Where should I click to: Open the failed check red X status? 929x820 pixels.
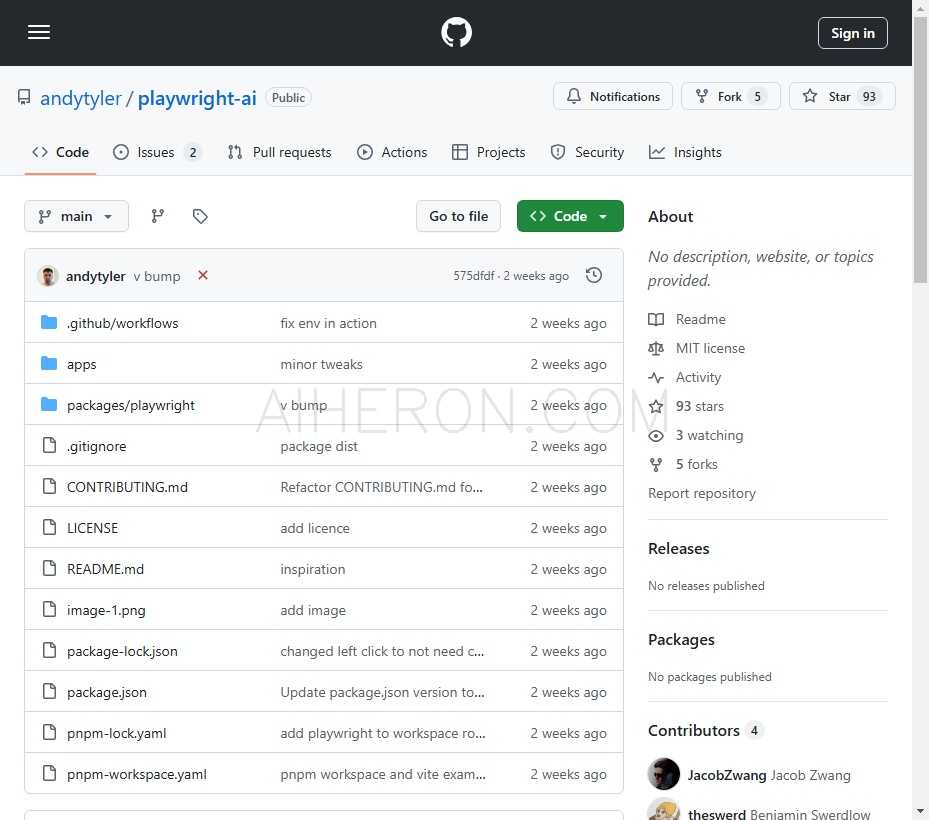click(x=203, y=276)
